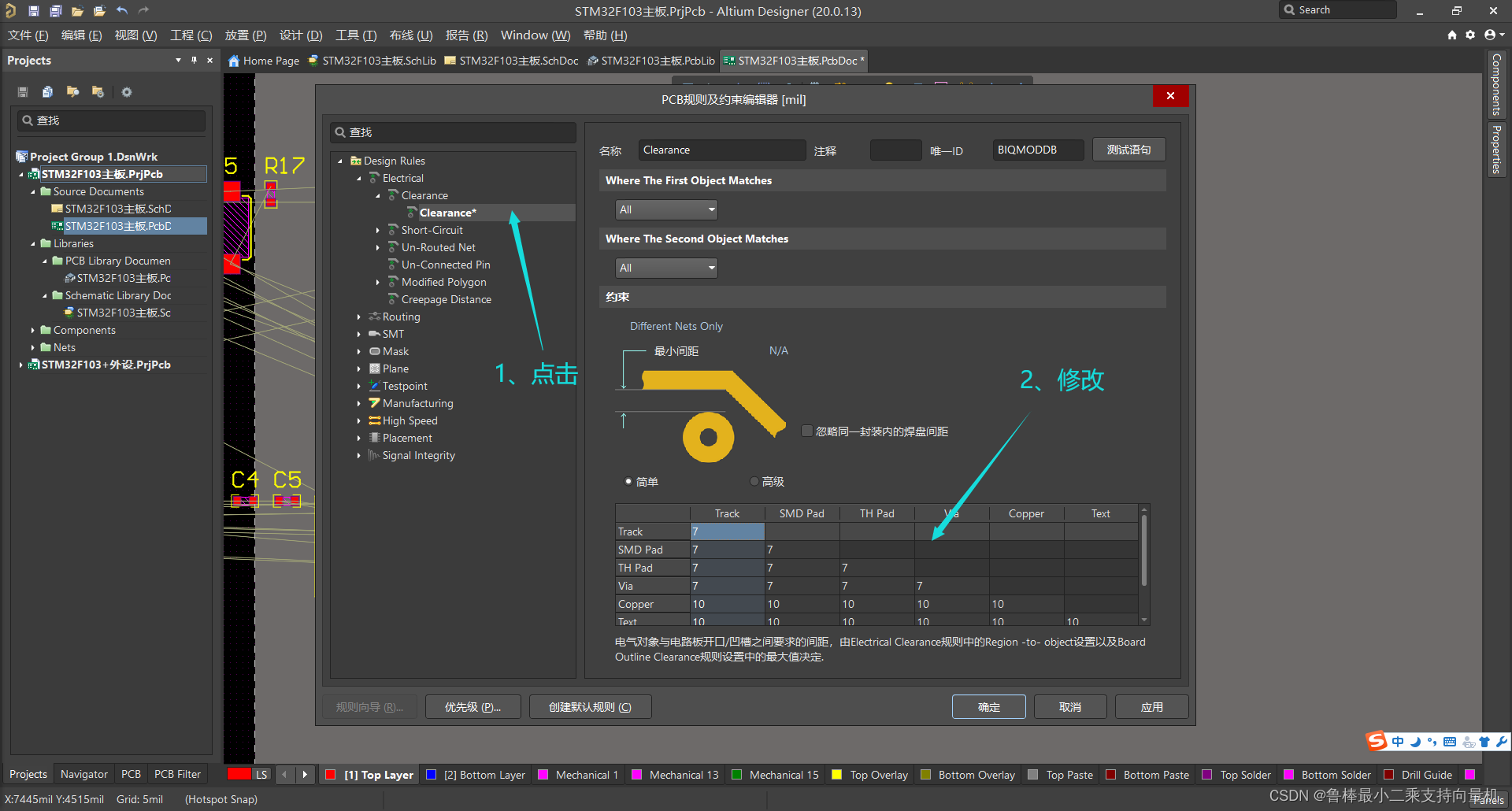Open the settings gear at top right
This screenshot has height=811, width=1512.
tap(1470, 35)
